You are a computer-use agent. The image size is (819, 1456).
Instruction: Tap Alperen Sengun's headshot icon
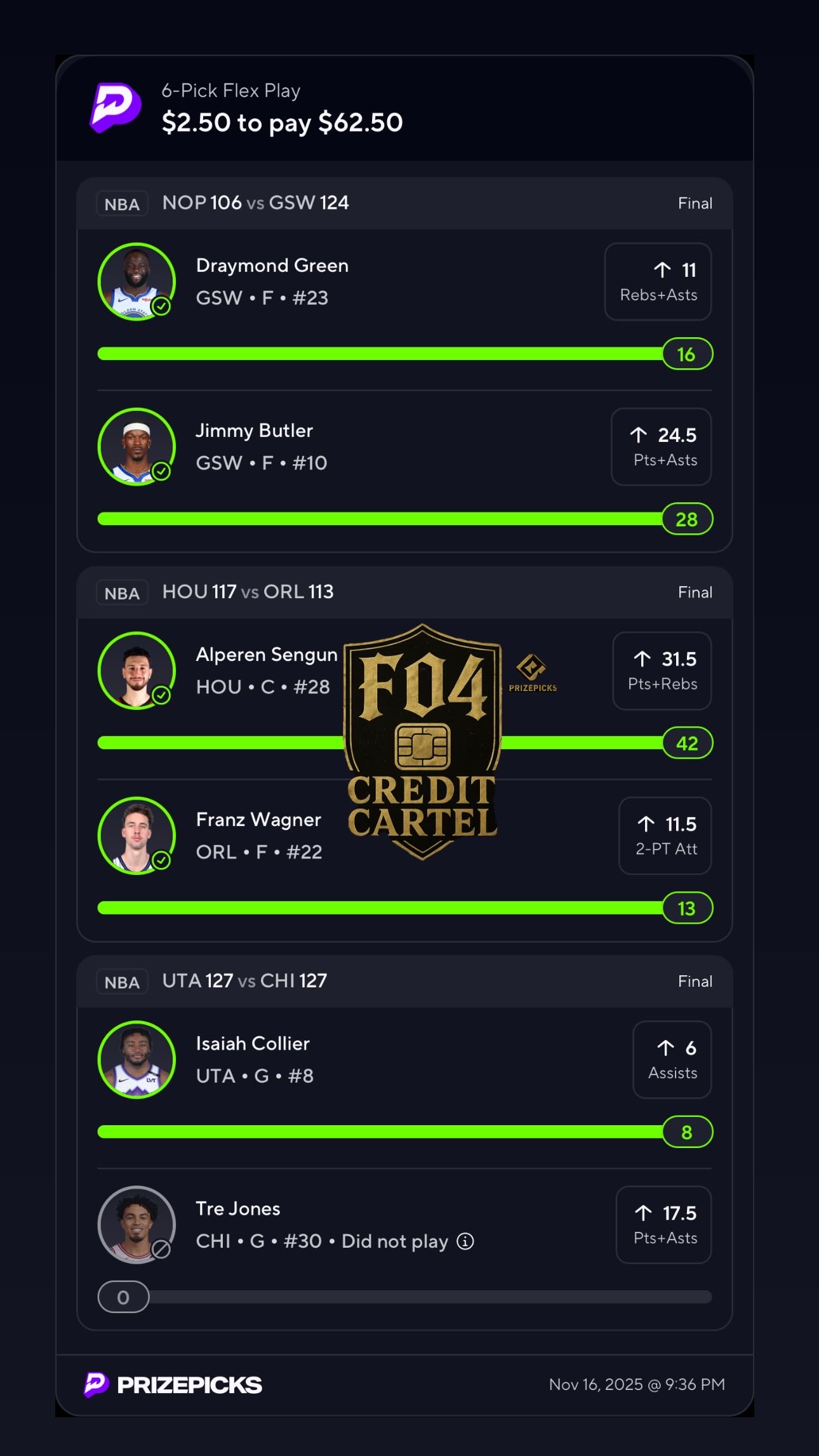point(136,671)
